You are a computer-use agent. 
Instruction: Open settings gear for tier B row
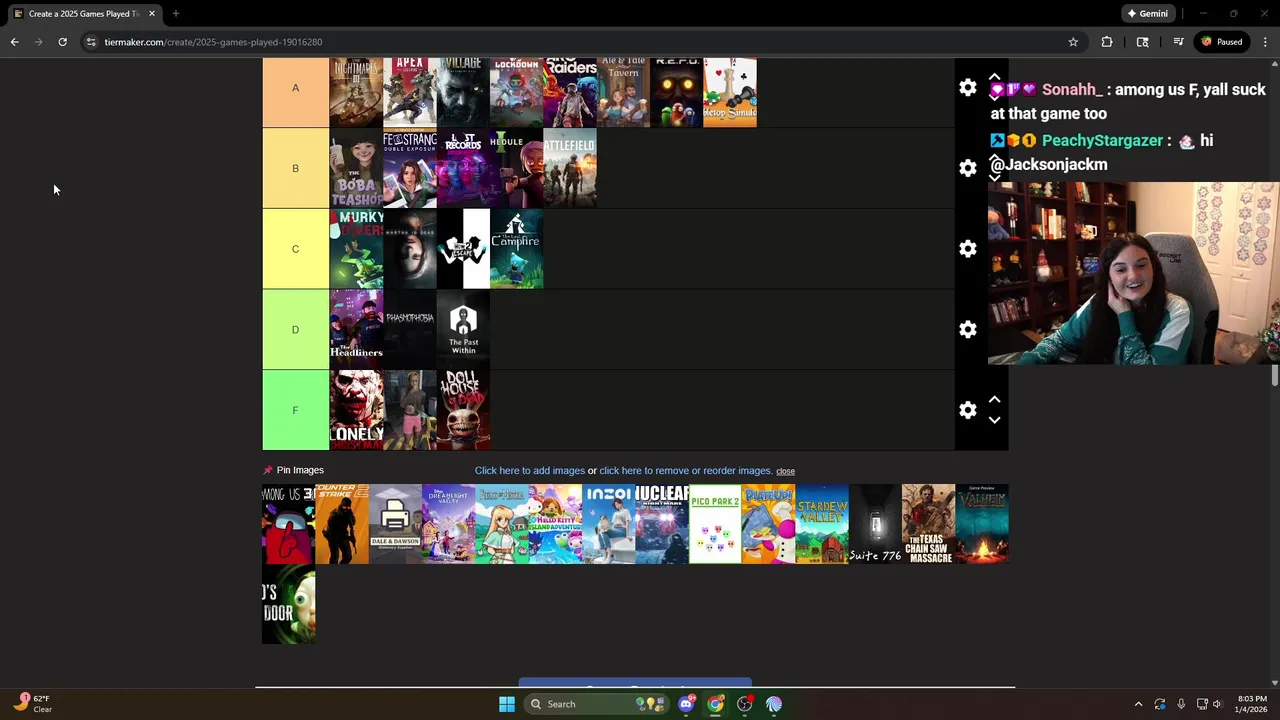click(x=967, y=168)
